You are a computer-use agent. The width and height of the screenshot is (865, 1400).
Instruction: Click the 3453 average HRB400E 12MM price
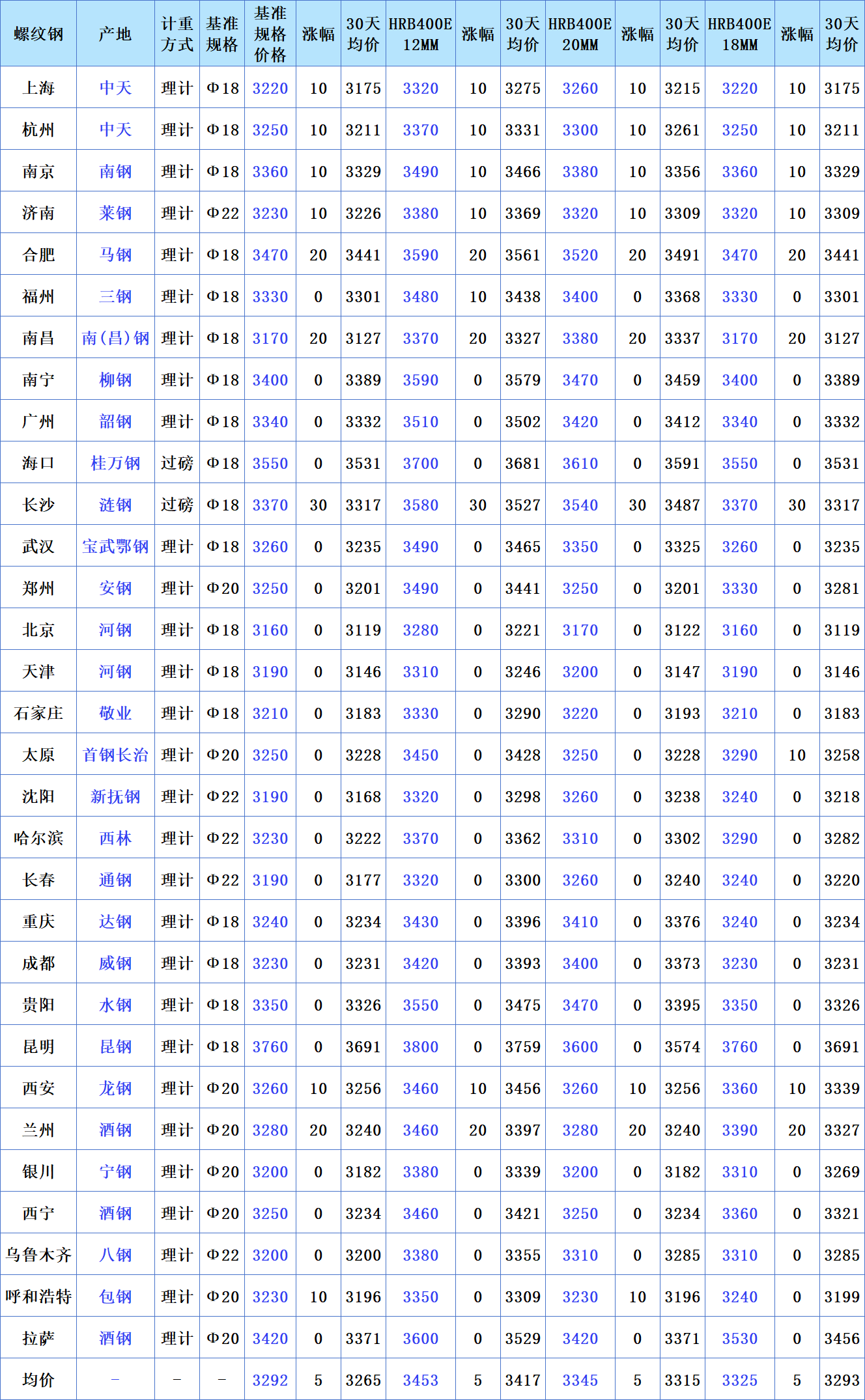[420, 1380]
